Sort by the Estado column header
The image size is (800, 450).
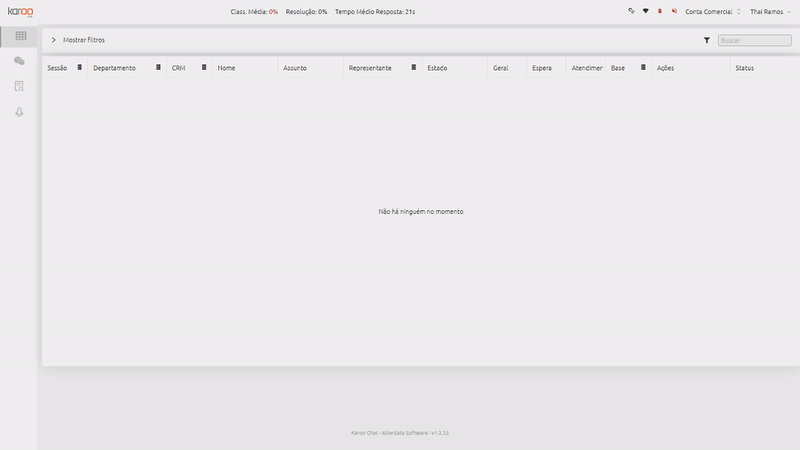pyautogui.click(x=437, y=68)
